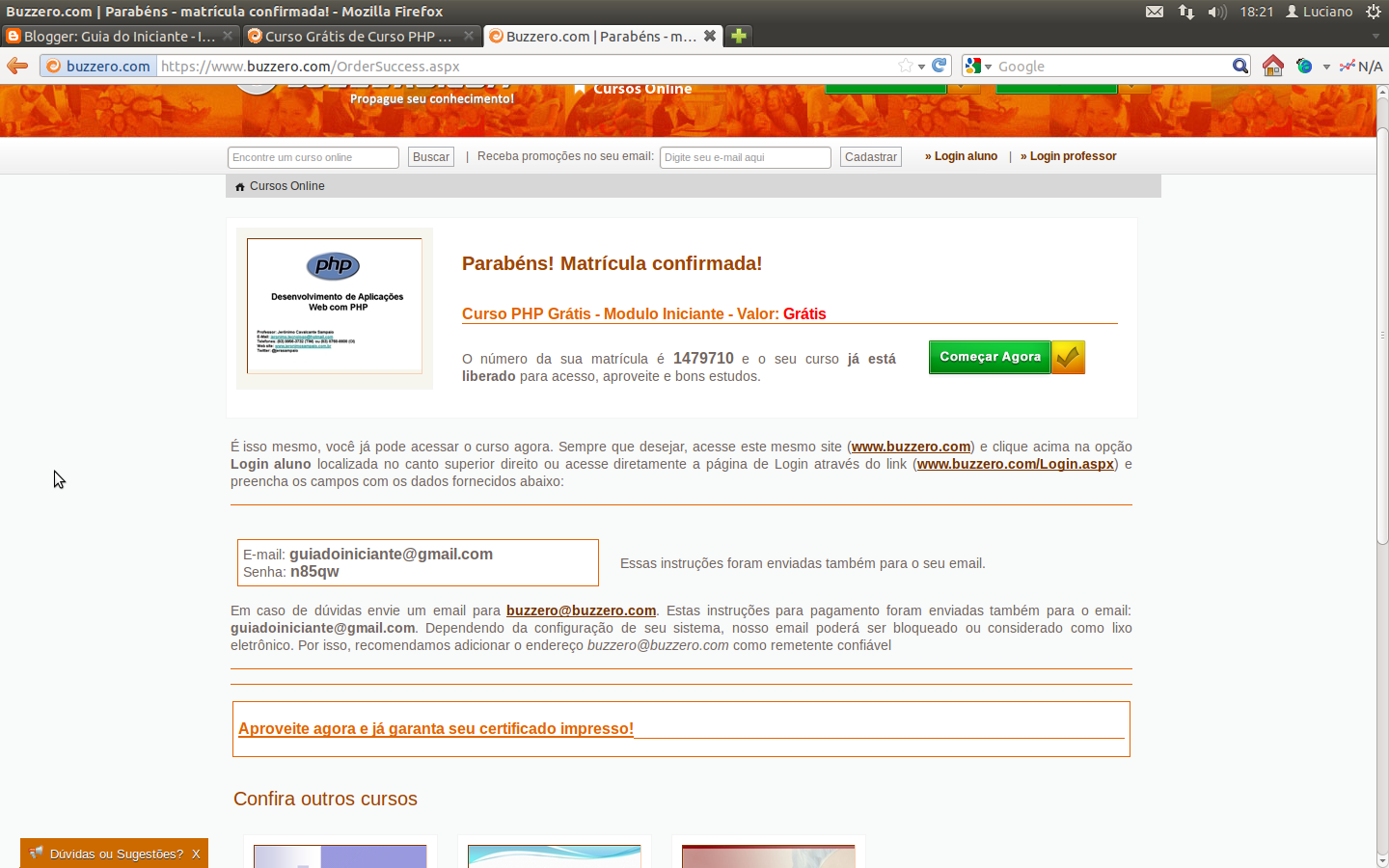Click the buzzero.com site identity button
The width and height of the screenshot is (1389, 868).
point(98,66)
